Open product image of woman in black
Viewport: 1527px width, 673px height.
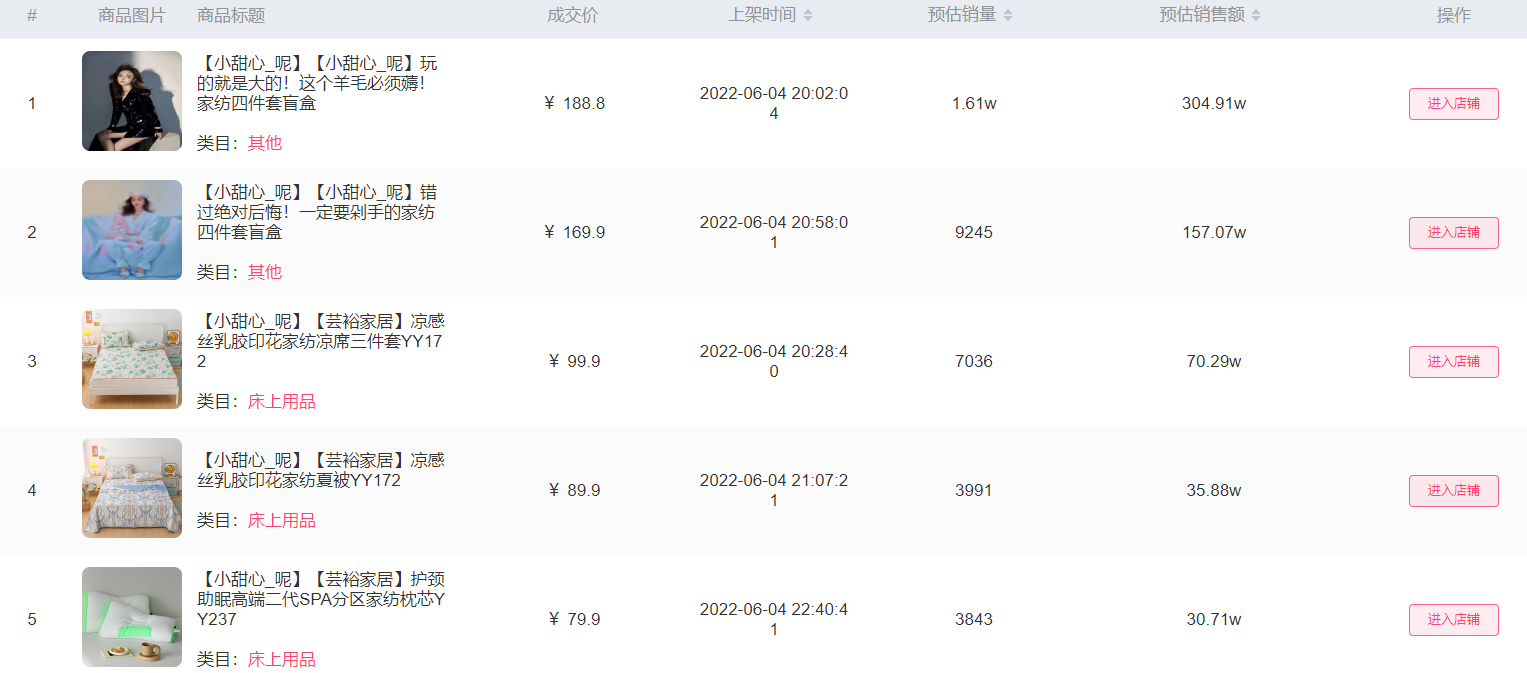click(x=132, y=101)
